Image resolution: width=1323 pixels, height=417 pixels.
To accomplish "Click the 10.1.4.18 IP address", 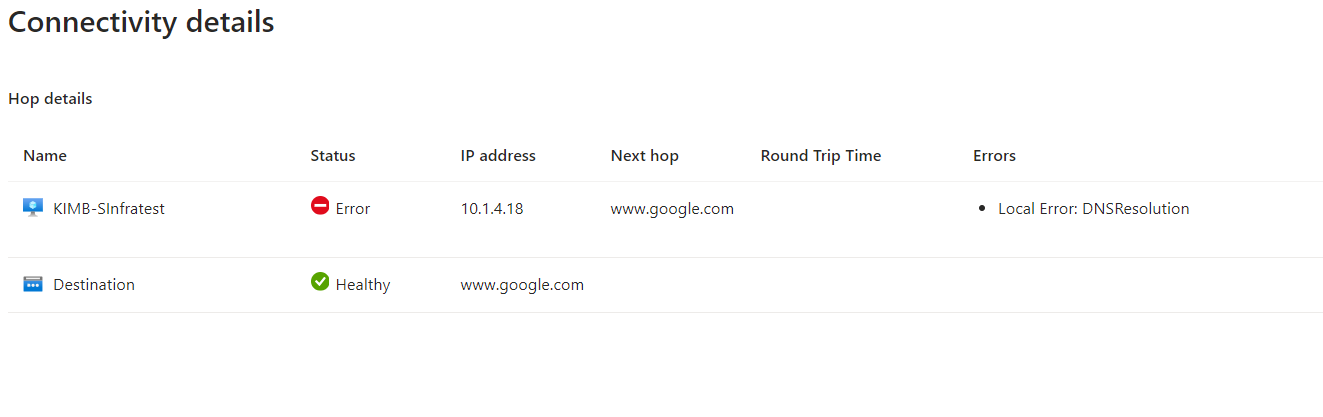I will click(492, 209).
